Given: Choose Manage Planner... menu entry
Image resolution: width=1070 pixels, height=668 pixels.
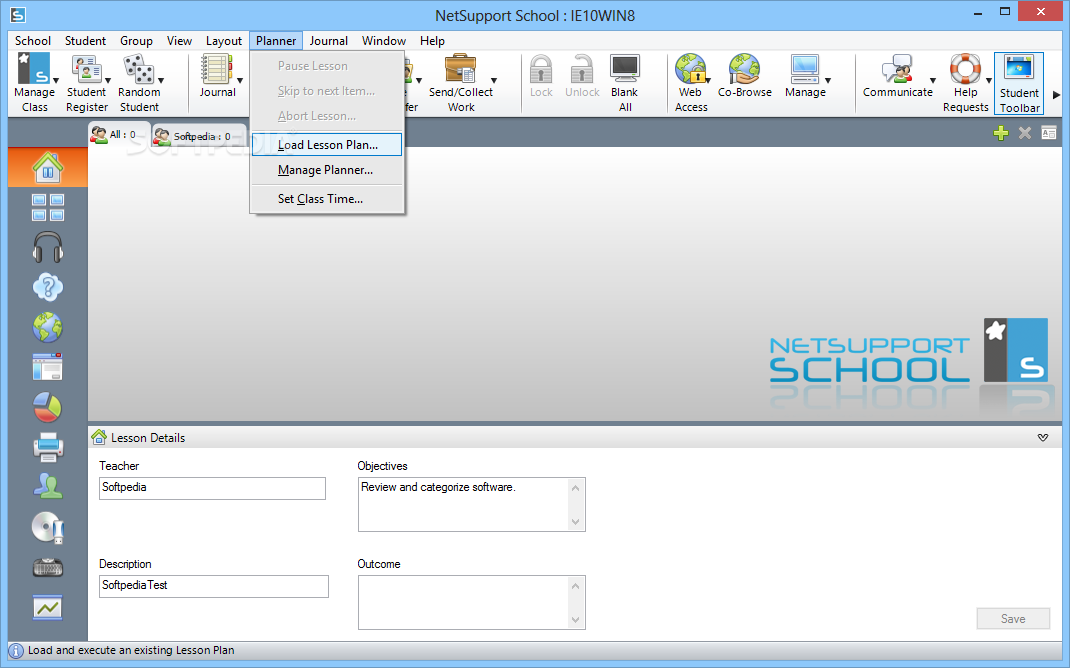Looking at the screenshot, I should pos(327,170).
